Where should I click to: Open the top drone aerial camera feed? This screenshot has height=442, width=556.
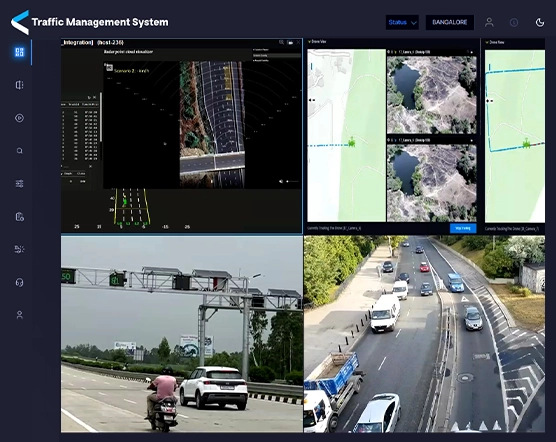pyautogui.click(x=432, y=95)
